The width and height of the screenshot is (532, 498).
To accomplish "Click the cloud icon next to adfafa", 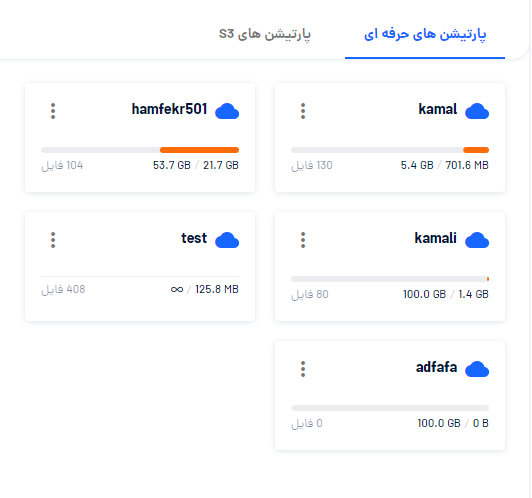I will (x=477, y=369).
